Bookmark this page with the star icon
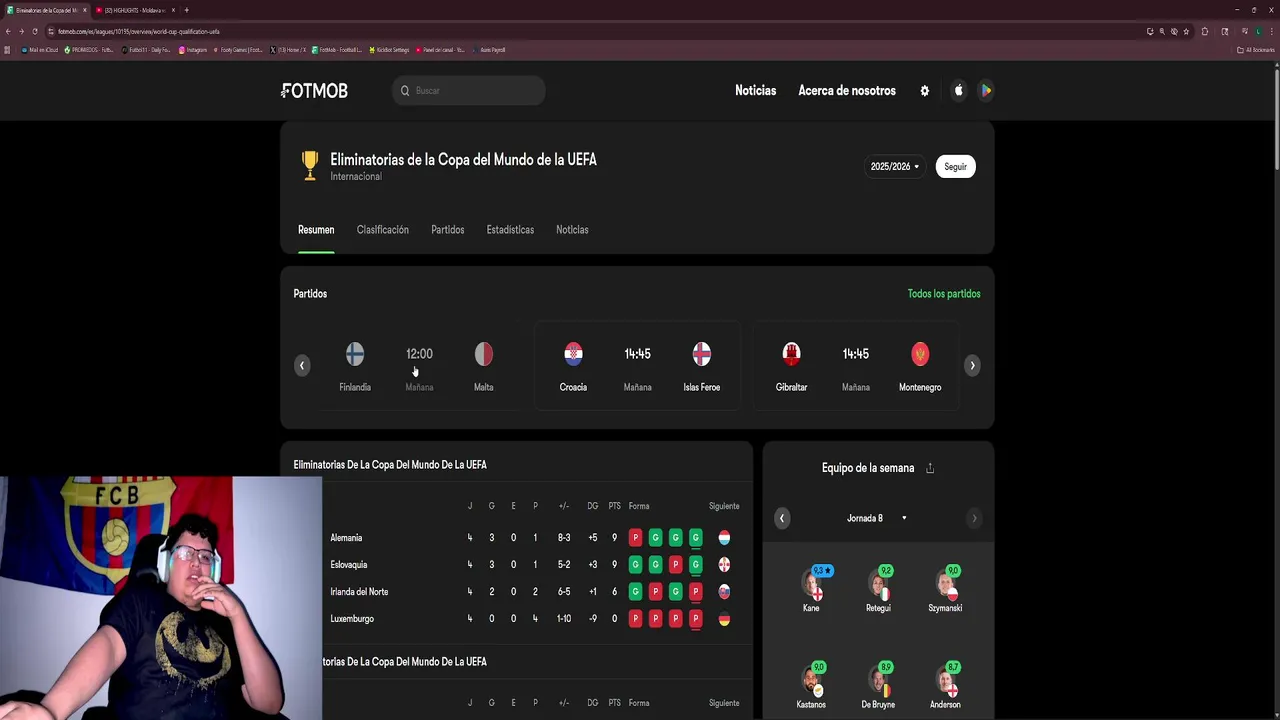 click(1186, 31)
